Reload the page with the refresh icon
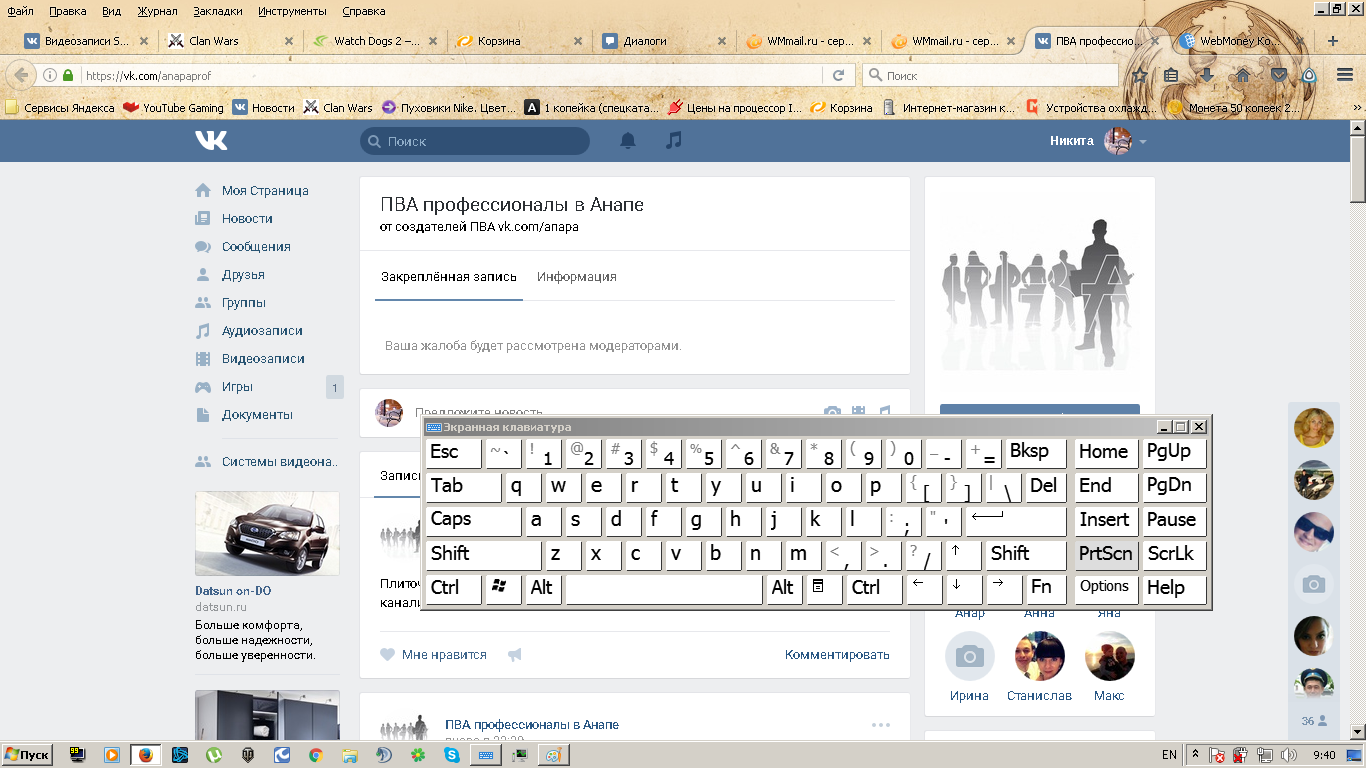This screenshot has width=1366, height=768. click(x=838, y=75)
